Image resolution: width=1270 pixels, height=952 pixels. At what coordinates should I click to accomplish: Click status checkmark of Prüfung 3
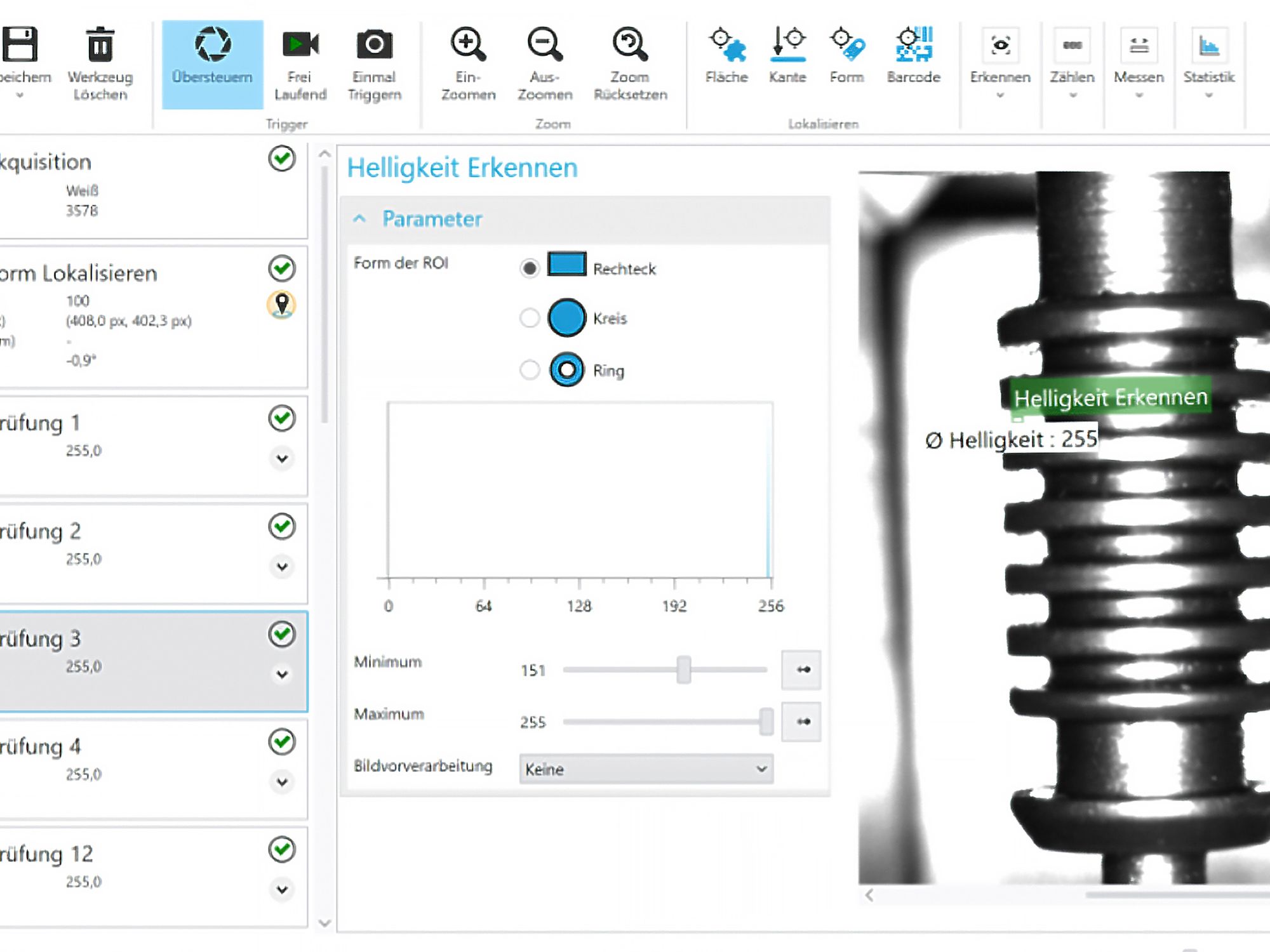pos(282,634)
